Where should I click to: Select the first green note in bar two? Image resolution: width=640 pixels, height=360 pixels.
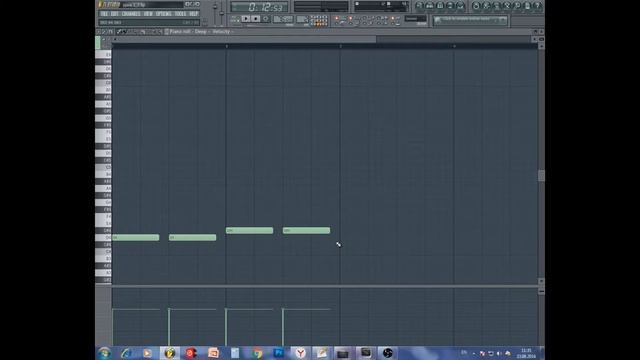coord(249,231)
